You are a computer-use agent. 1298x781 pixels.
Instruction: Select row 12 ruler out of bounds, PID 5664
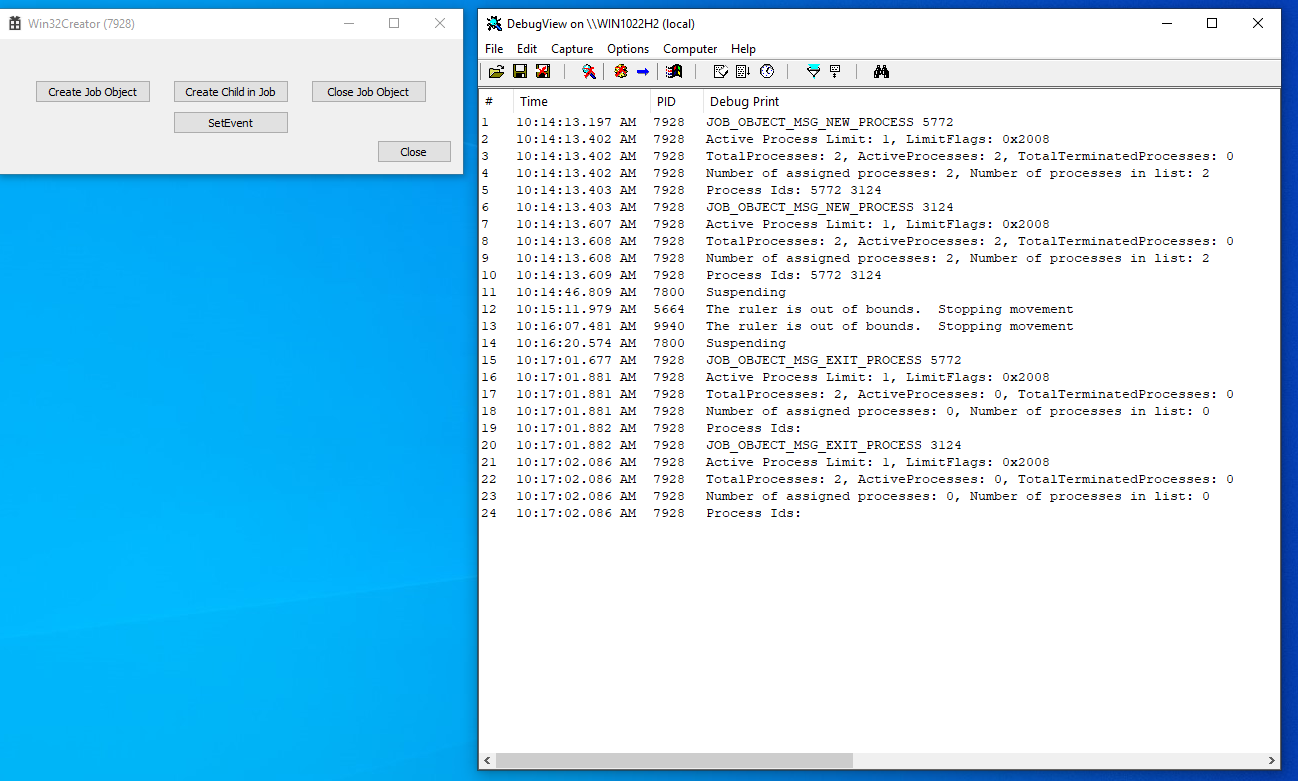(879, 309)
